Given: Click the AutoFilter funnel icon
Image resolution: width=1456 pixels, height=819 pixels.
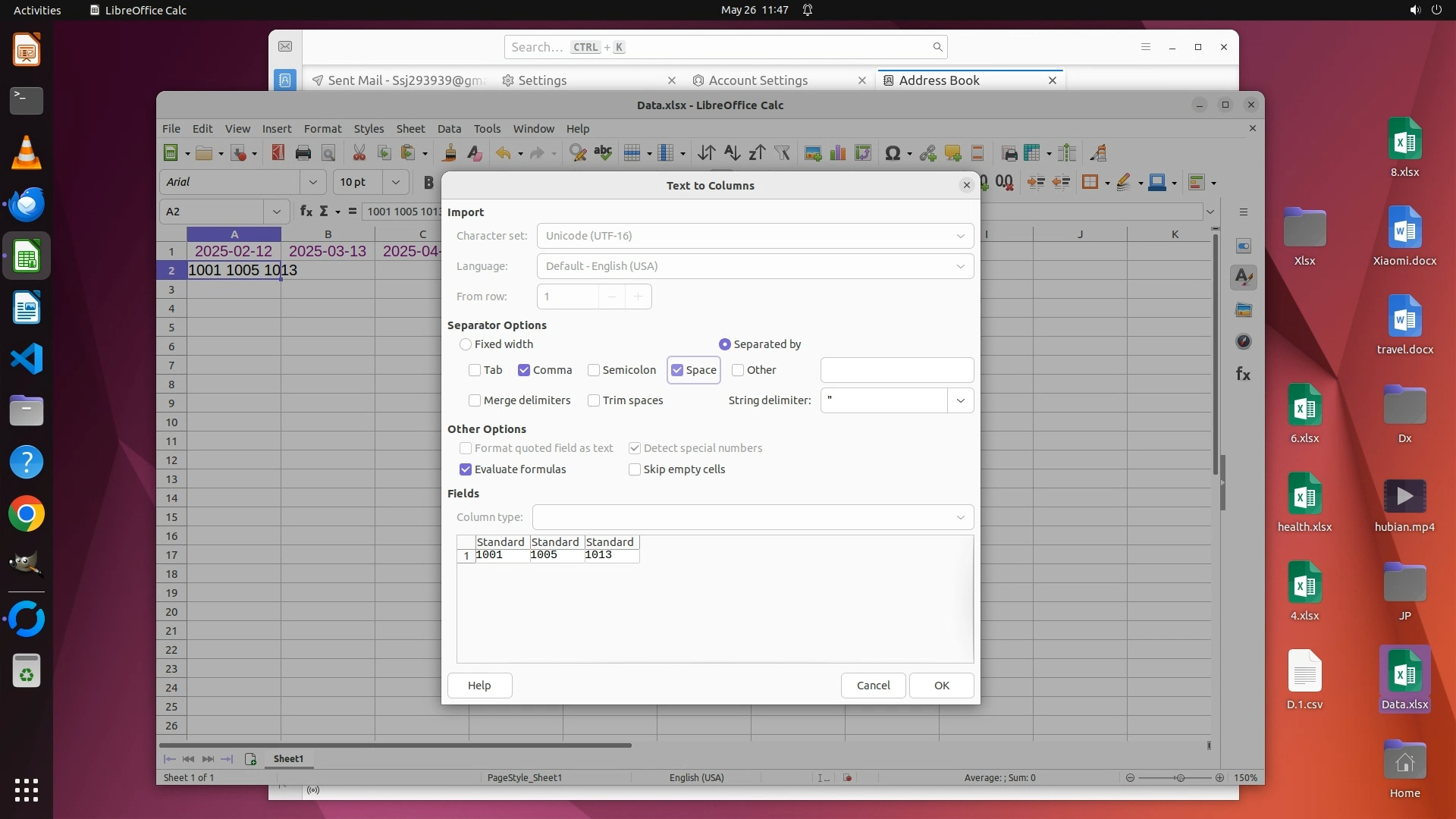Looking at the screenshot, I should pyautogui.click(x=782, y=153).
